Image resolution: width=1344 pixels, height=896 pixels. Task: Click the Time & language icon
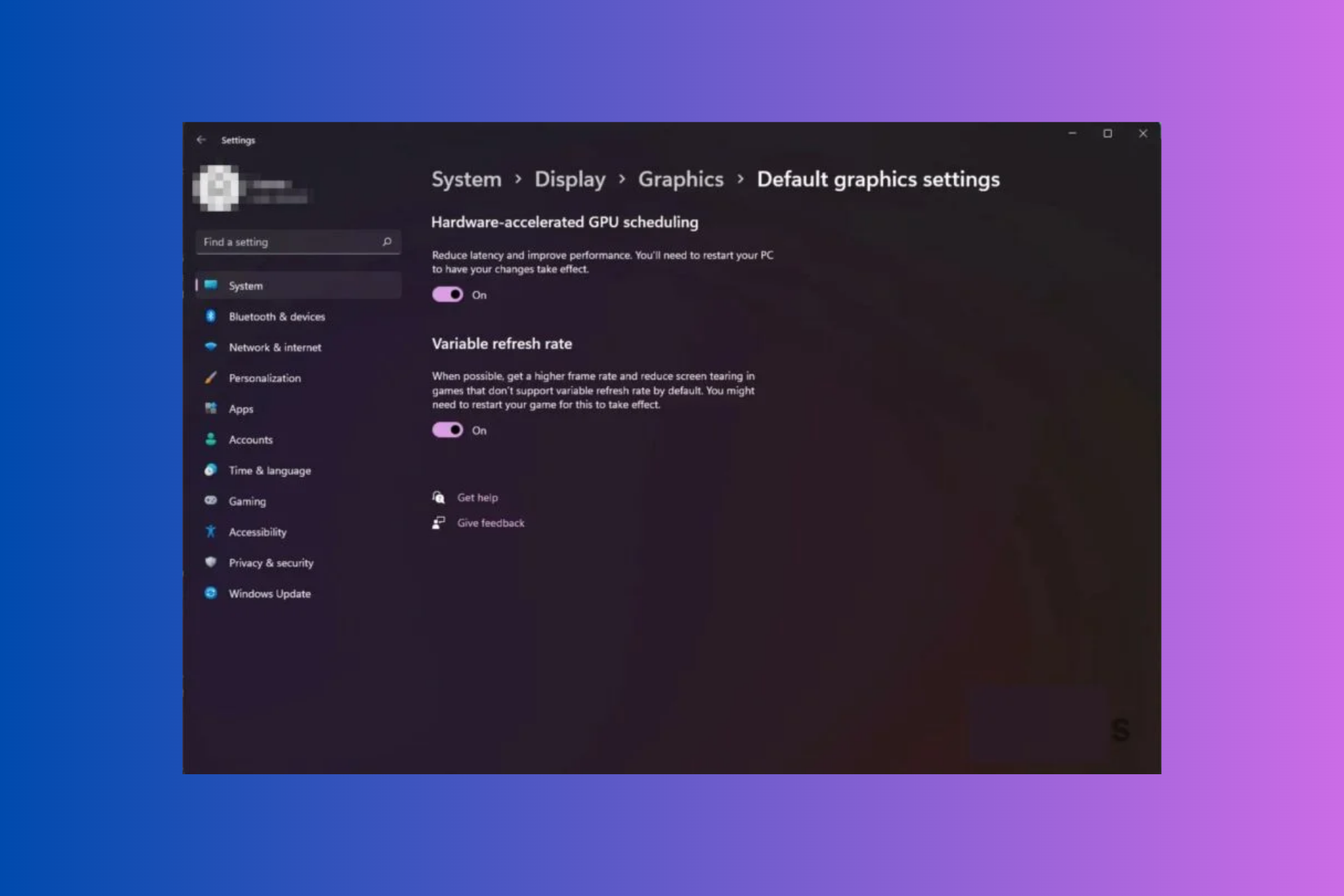(x=210, y=470)
